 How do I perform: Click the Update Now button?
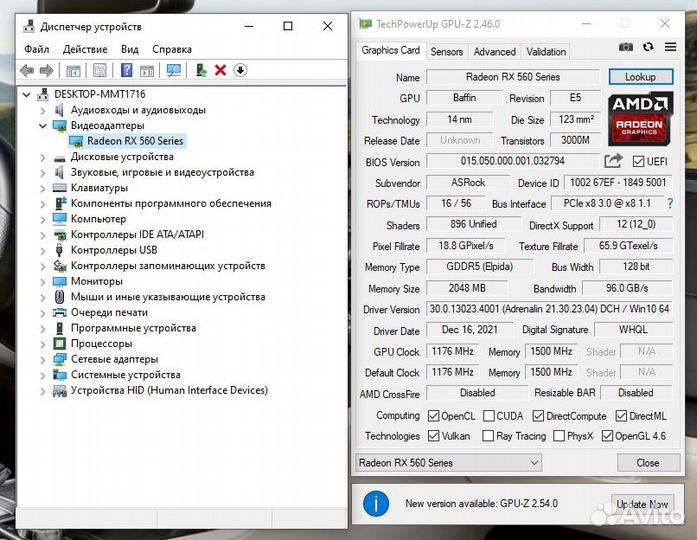click(x=642, y=504)
